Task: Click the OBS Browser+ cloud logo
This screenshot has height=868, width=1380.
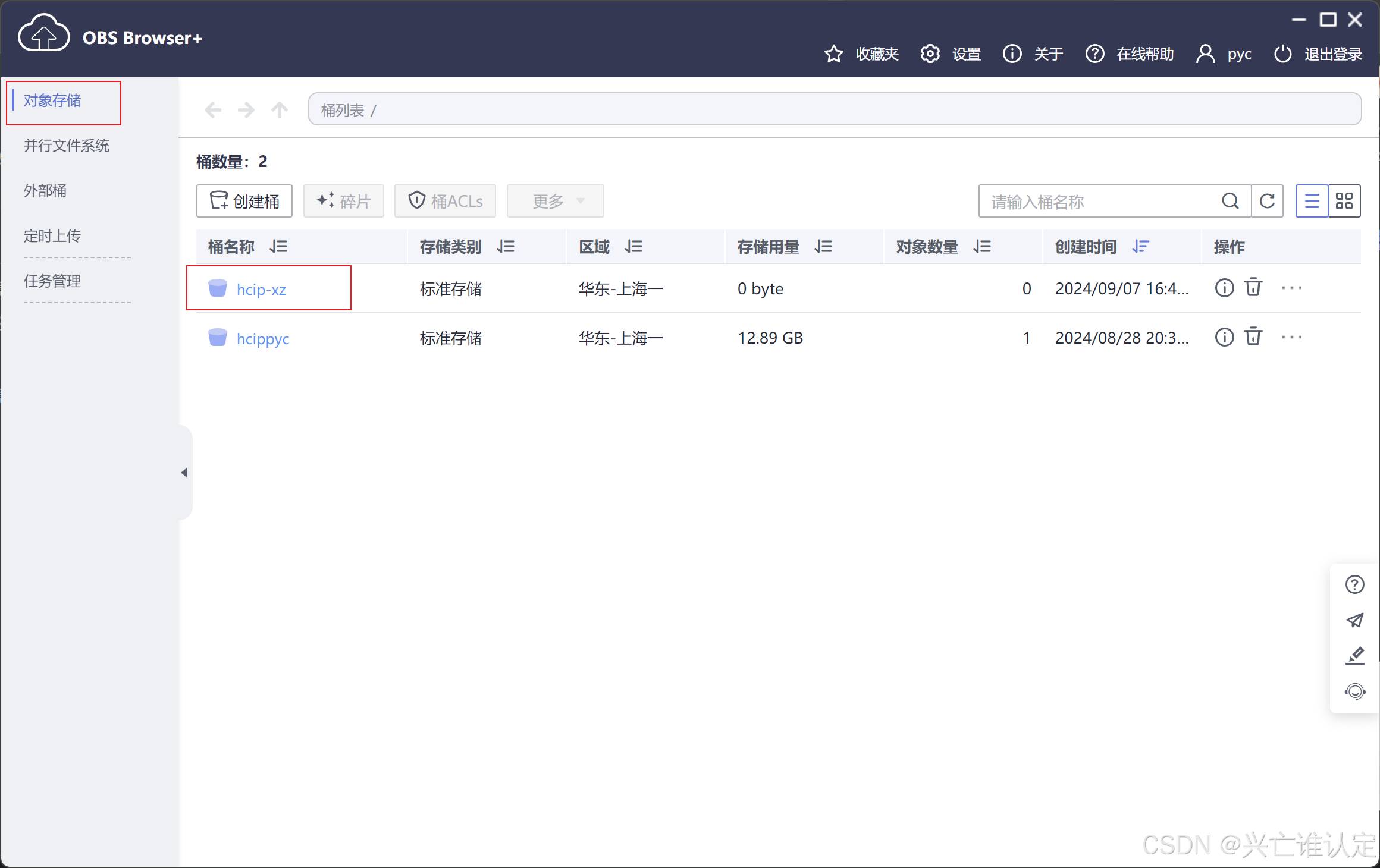Action: pos(43,33)
